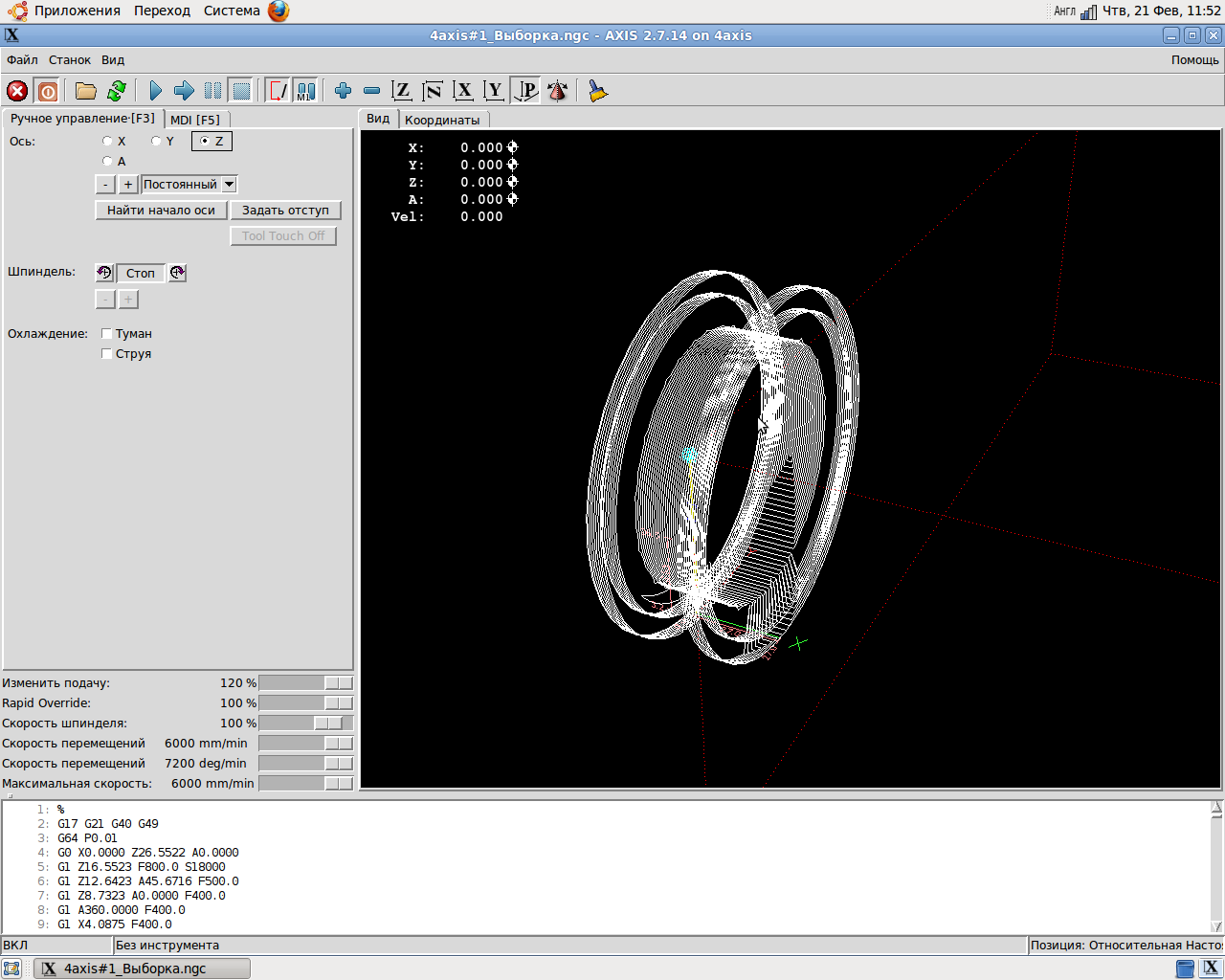Select the perspective P view
This screenshot has width=1225, height=980.
coord(524,91)
